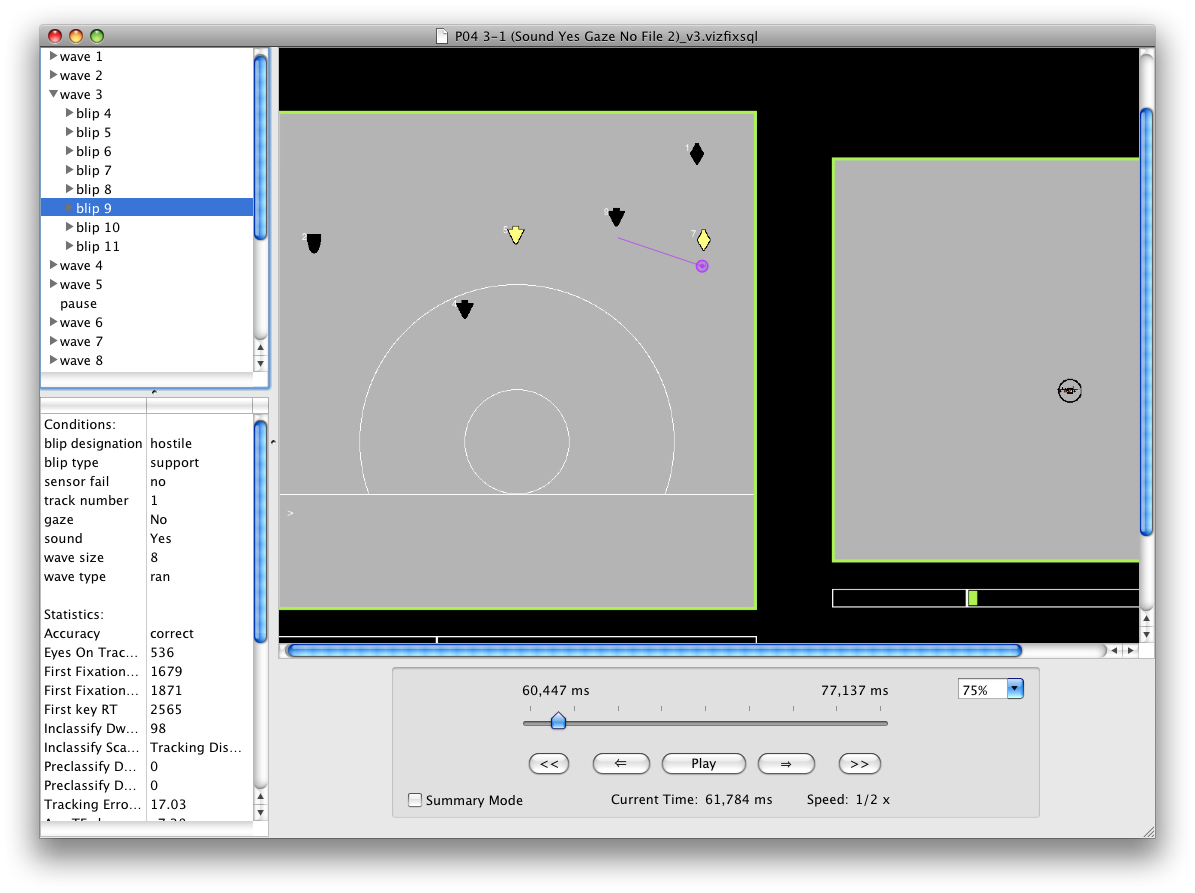Image resolution: width=1195 pixels, height=893 pixels.
Task: Expand blip 4 disclosure triangle
Action: 69,113
